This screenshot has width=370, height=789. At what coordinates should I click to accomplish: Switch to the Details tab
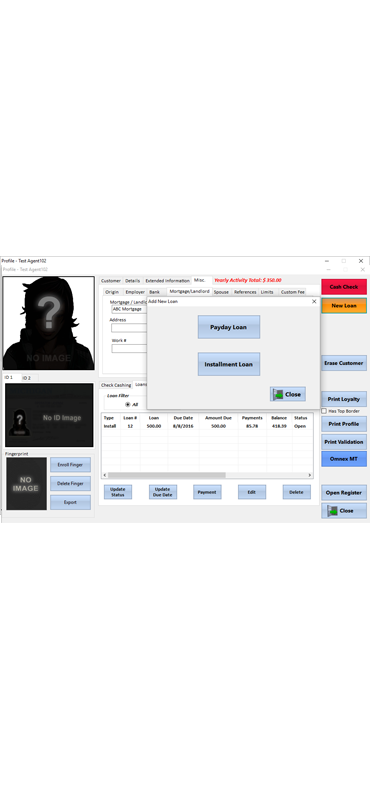[132, 281]
